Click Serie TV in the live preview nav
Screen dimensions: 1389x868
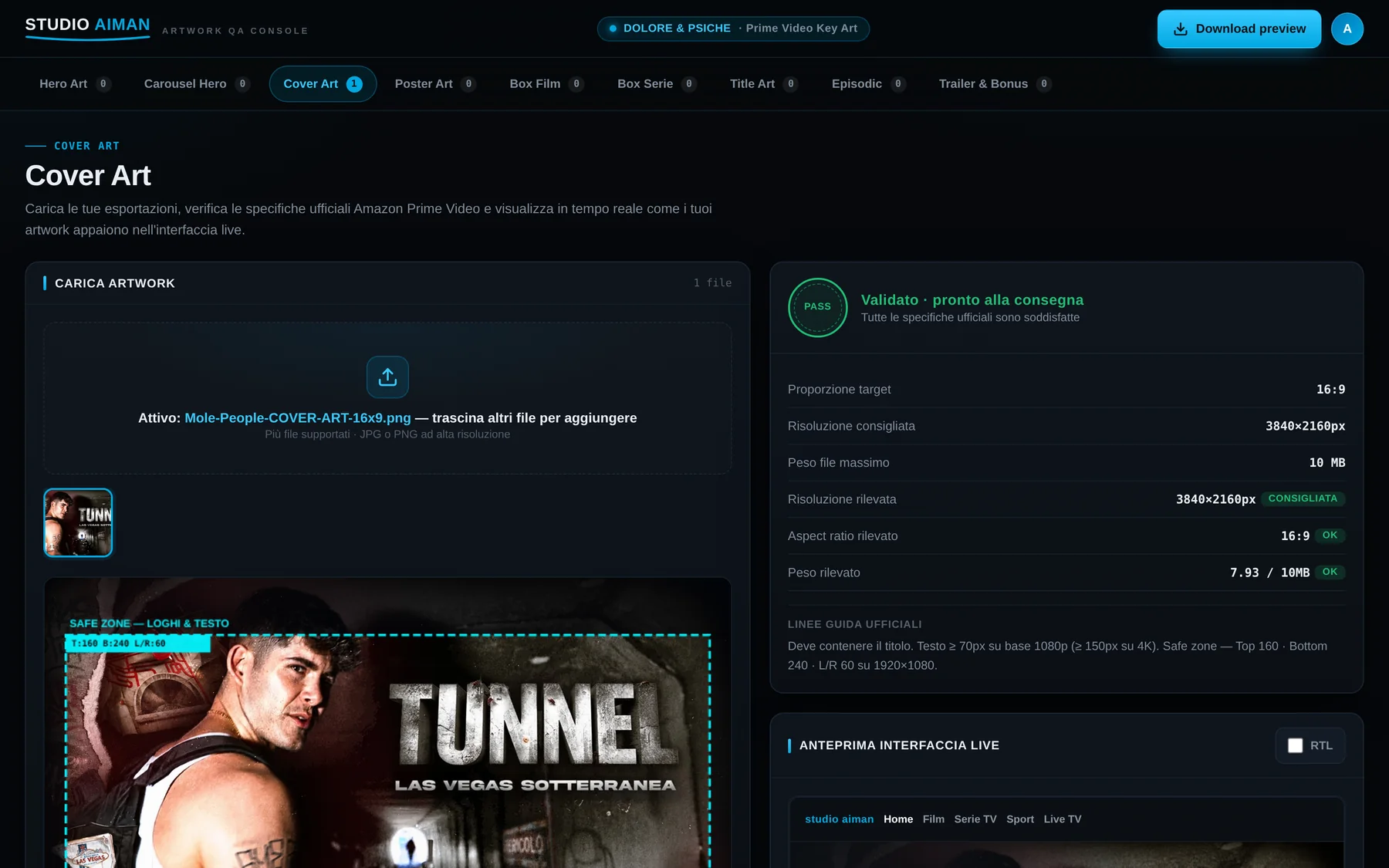point(975,819)
